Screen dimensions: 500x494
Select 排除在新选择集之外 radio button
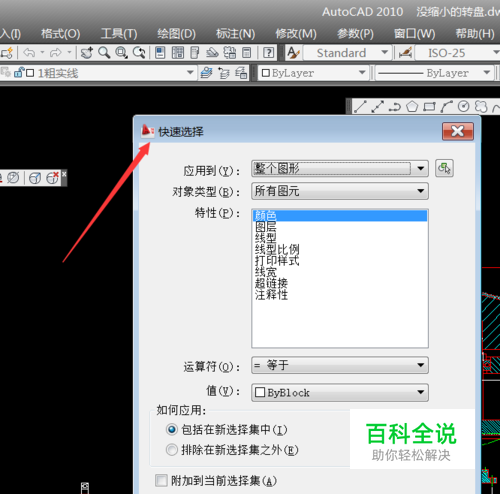(x=172, y=450)
